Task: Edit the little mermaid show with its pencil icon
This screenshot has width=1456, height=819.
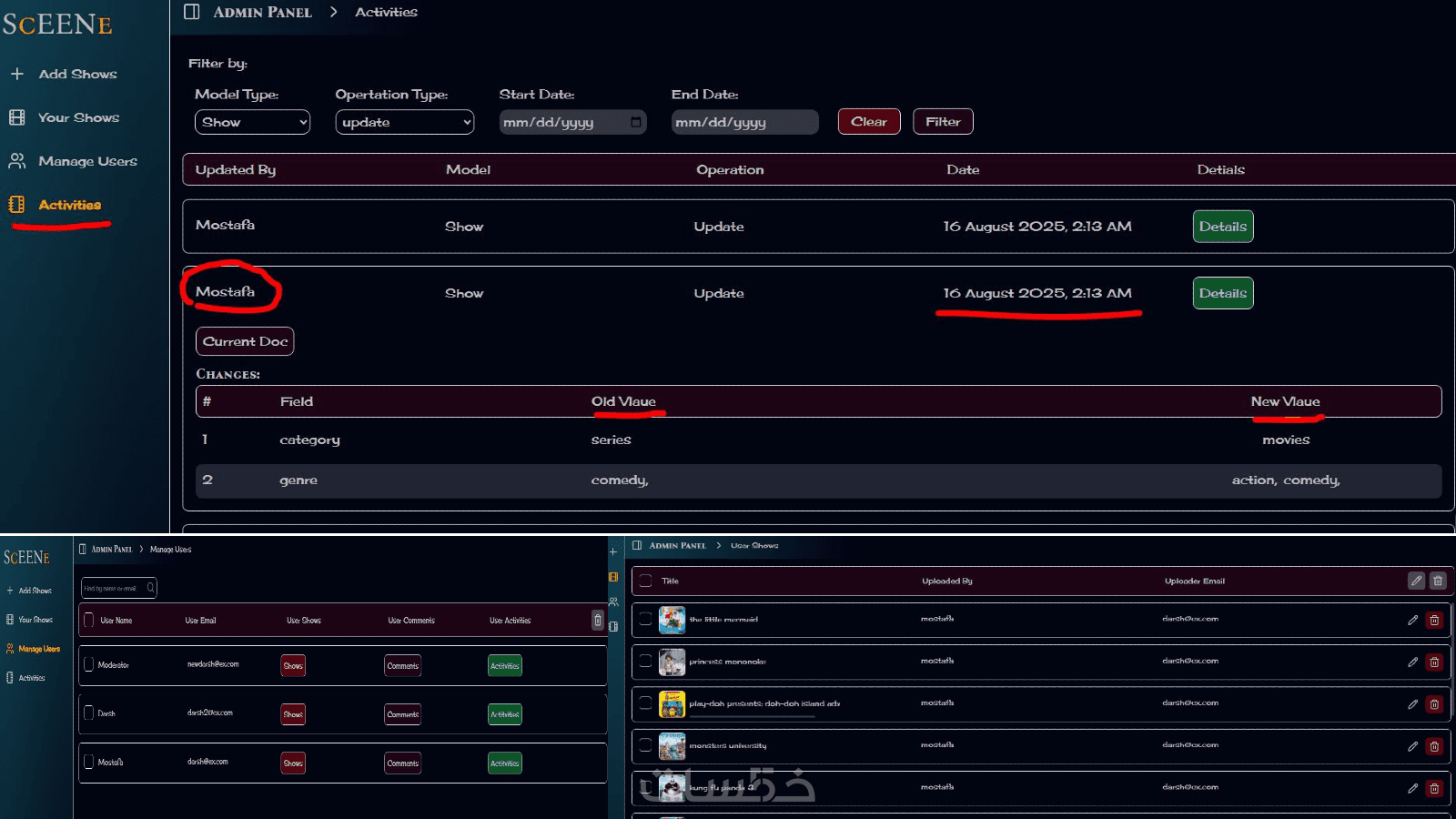Action: pyautogui.click(x=1412, y=620)
